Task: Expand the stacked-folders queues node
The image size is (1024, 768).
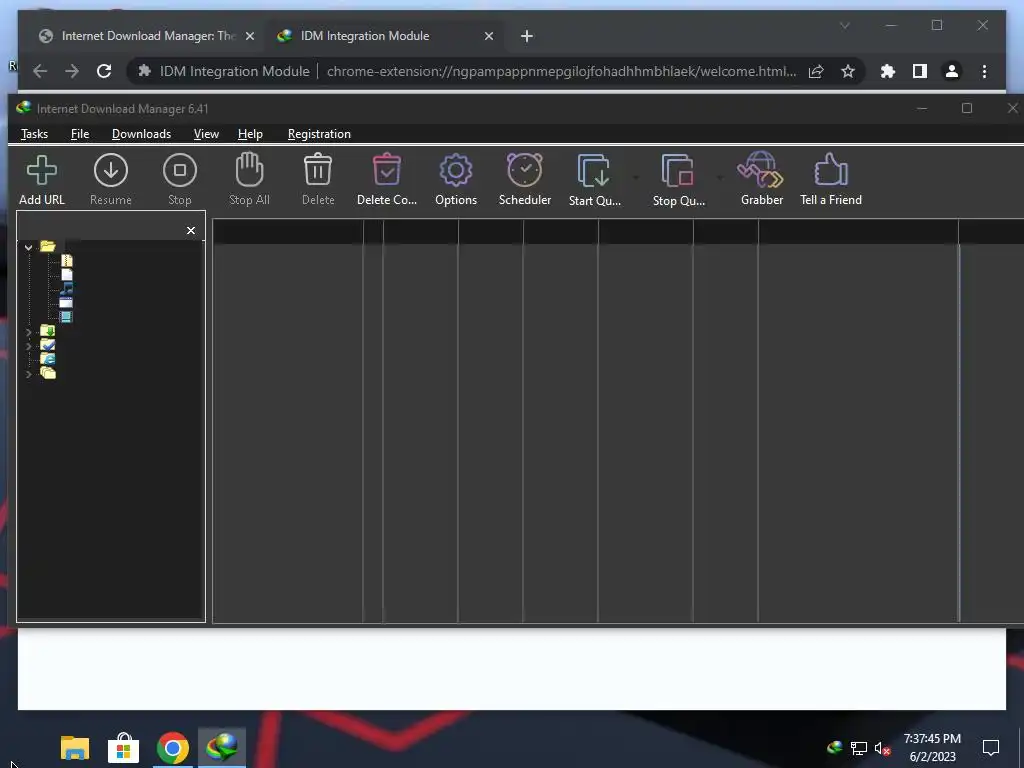Action: click(x=28, y=374)
